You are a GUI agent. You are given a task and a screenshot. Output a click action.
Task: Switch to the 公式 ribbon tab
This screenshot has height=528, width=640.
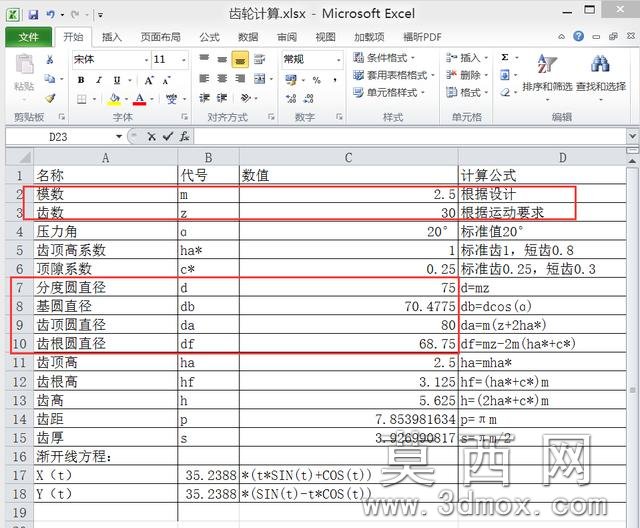tap(210, 38)
